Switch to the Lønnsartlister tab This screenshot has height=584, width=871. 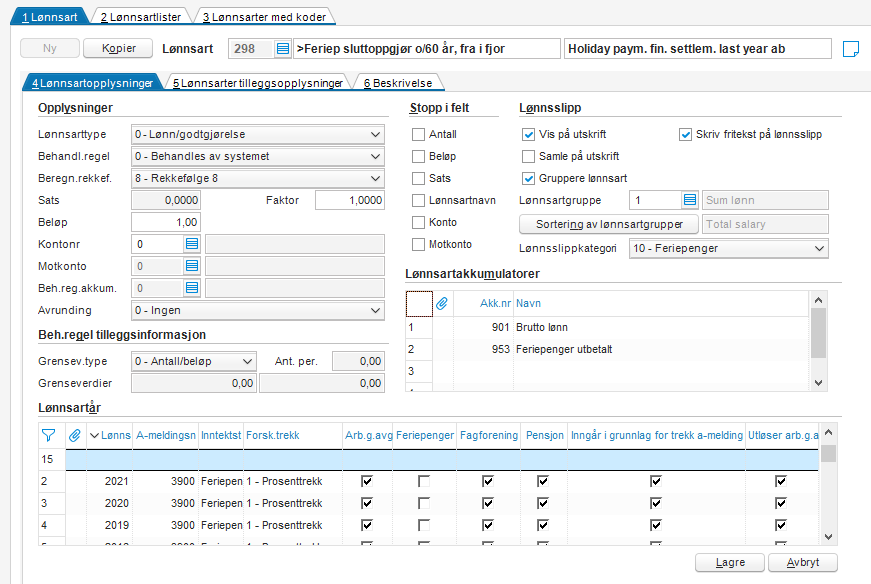tap(141, 17)
